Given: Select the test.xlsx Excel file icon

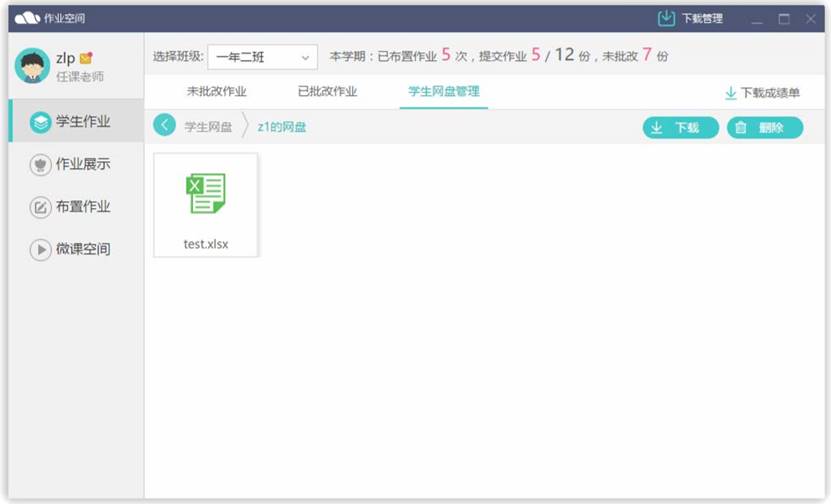Looking at the screenshot, I should [x=206, y=193].
